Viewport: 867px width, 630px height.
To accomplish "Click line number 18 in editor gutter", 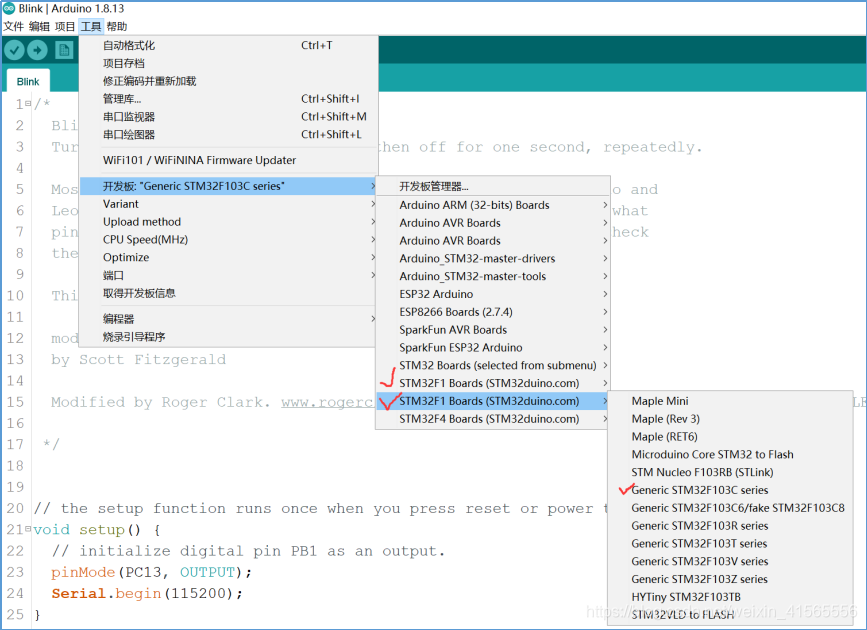I will click(x=15, y=466).
